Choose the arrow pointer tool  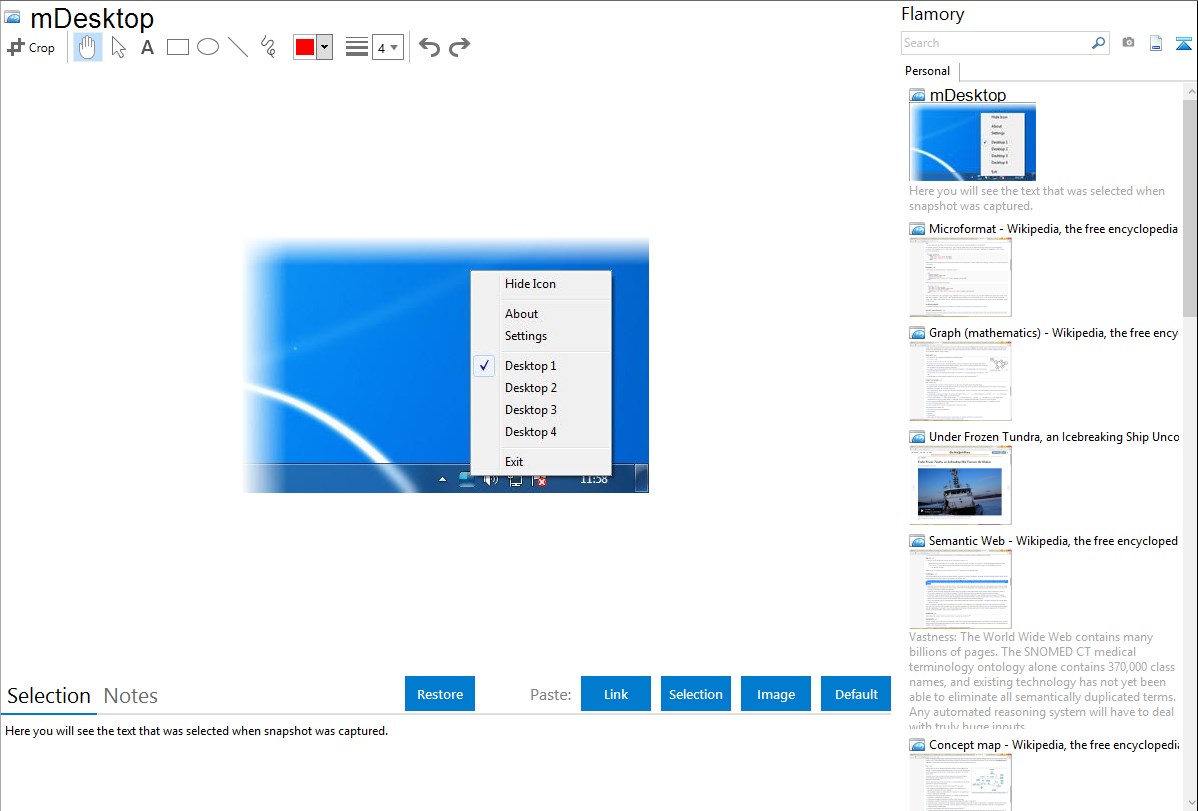(118, 47)
